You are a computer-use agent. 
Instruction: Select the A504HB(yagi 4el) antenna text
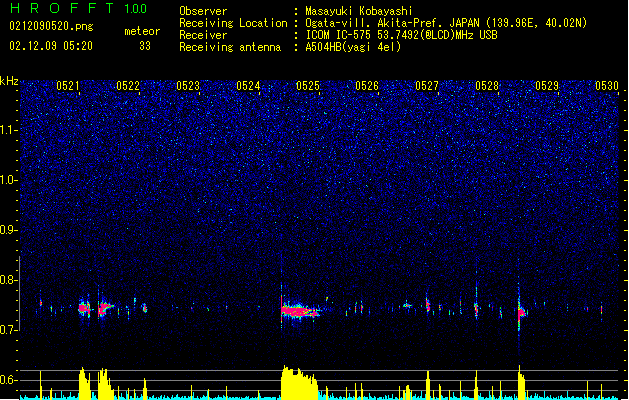[353, 47]
